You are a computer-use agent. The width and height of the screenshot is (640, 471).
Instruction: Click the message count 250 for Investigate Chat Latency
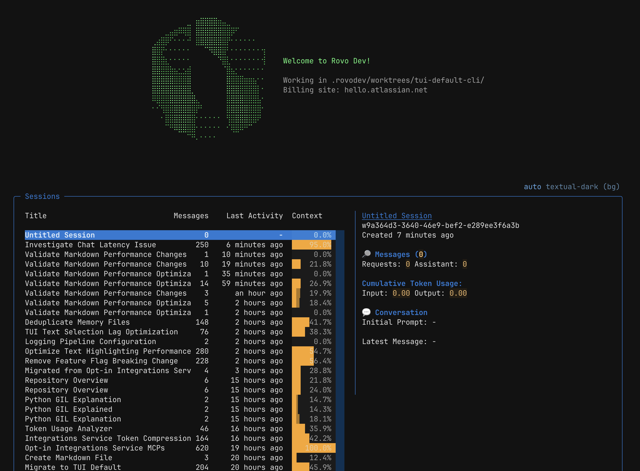(202, 245)
